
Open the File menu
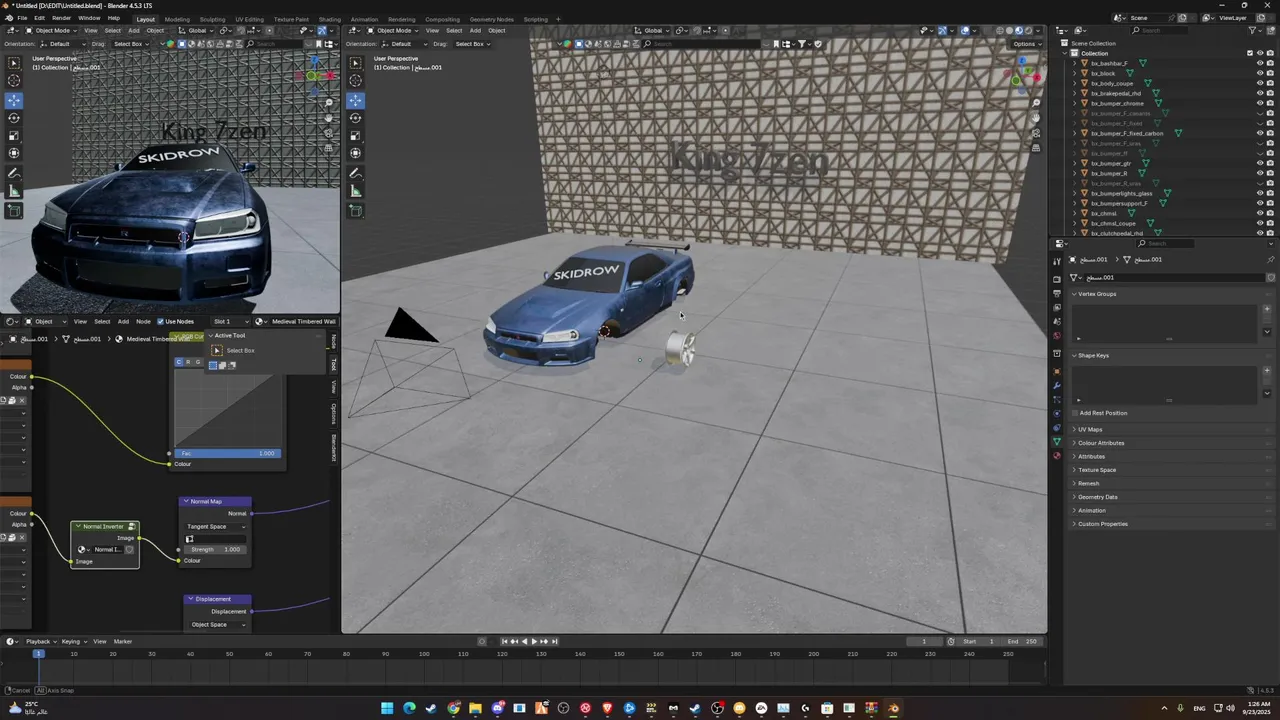[x=22, y=18]
